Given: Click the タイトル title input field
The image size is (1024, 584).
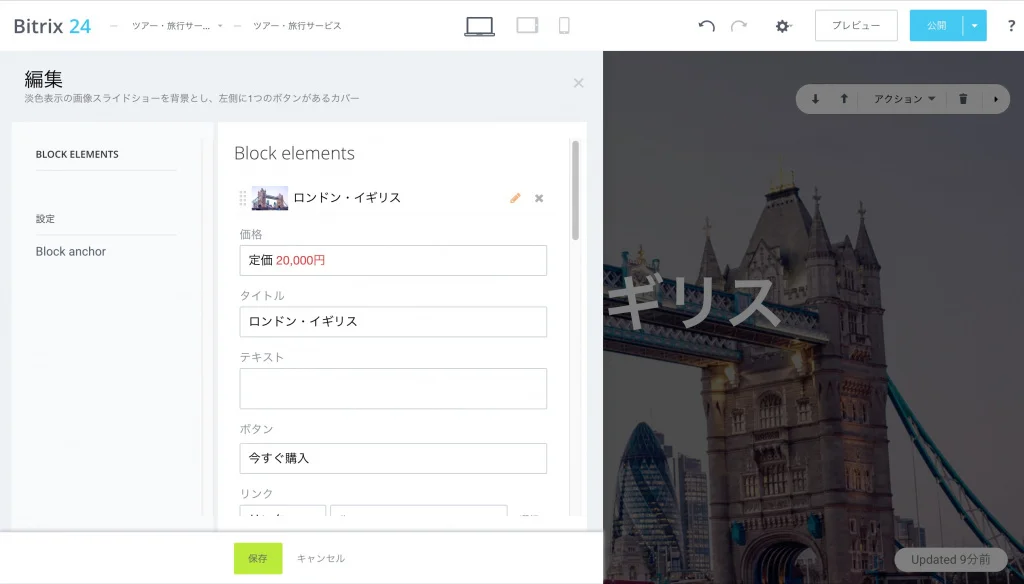Looking at the screenshot, I should pos(393,321).
